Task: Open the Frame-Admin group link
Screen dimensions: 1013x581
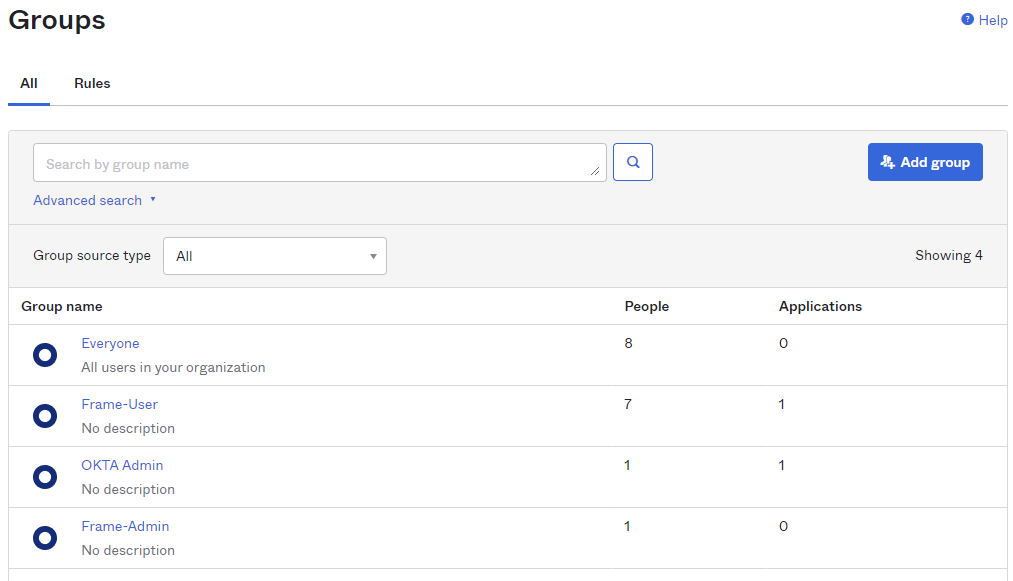Action: point(125,526)
